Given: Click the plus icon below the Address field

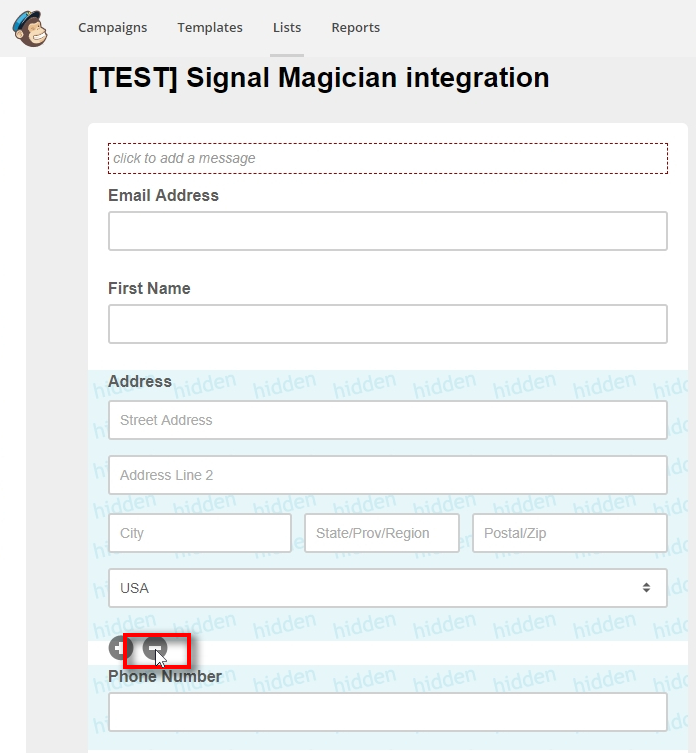Looking at the screenshot, I should (x=121, y=648).
